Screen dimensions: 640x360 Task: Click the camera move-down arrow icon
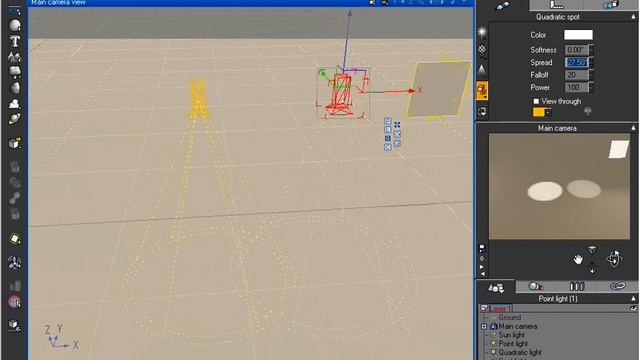(592, 269)
